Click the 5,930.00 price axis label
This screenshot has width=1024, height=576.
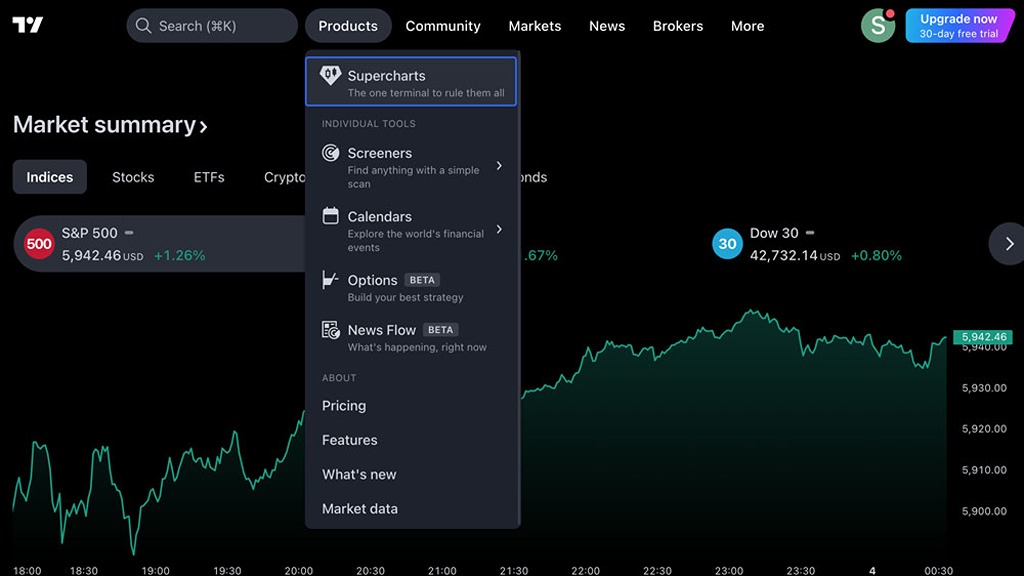pos(984,388)
